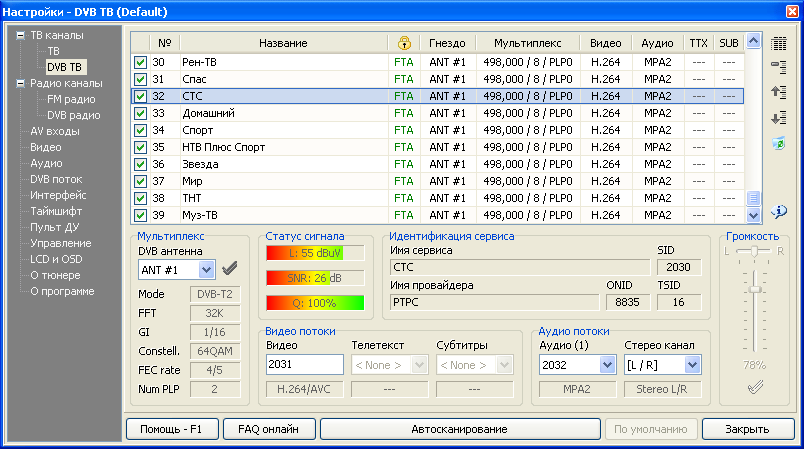Click the Автосканирование button
804x449 pixels.
point(459,429)
